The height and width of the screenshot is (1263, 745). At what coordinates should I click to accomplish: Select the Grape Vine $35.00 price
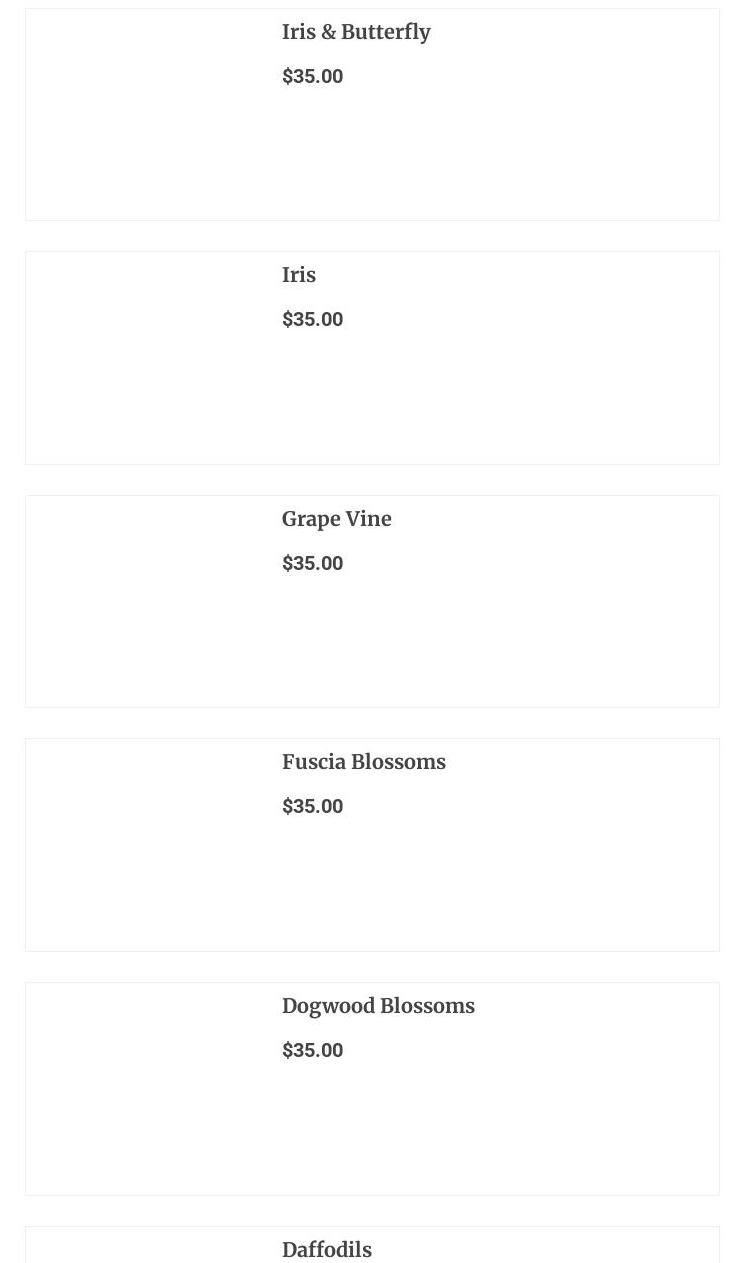coord(312,564)
